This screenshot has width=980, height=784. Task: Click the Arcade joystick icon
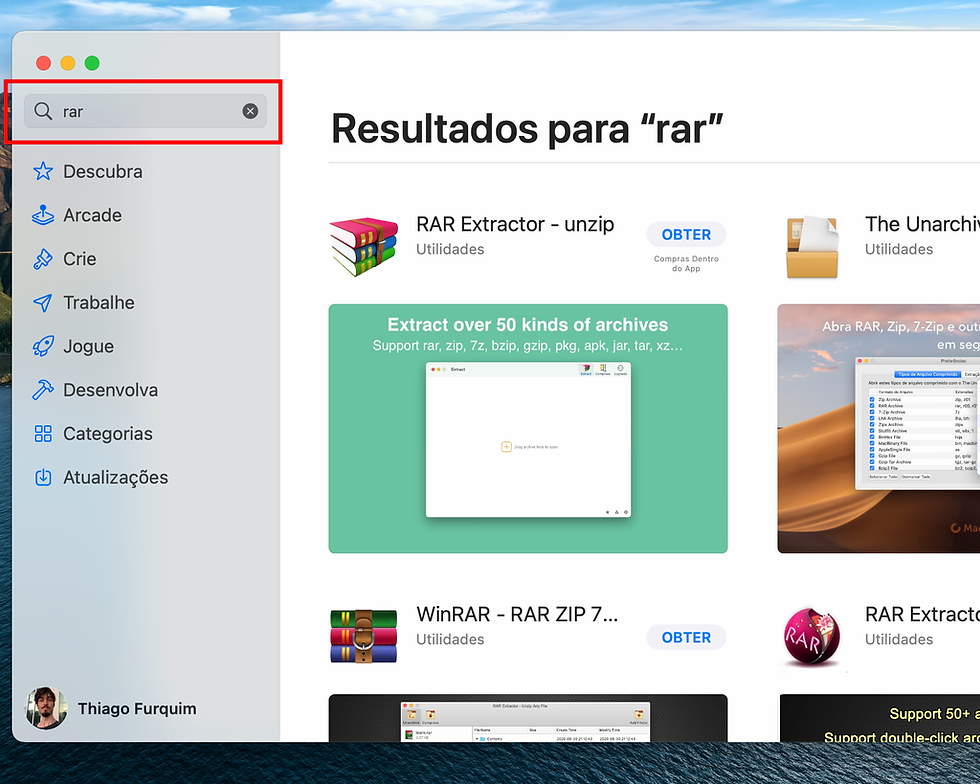[43, 215]
